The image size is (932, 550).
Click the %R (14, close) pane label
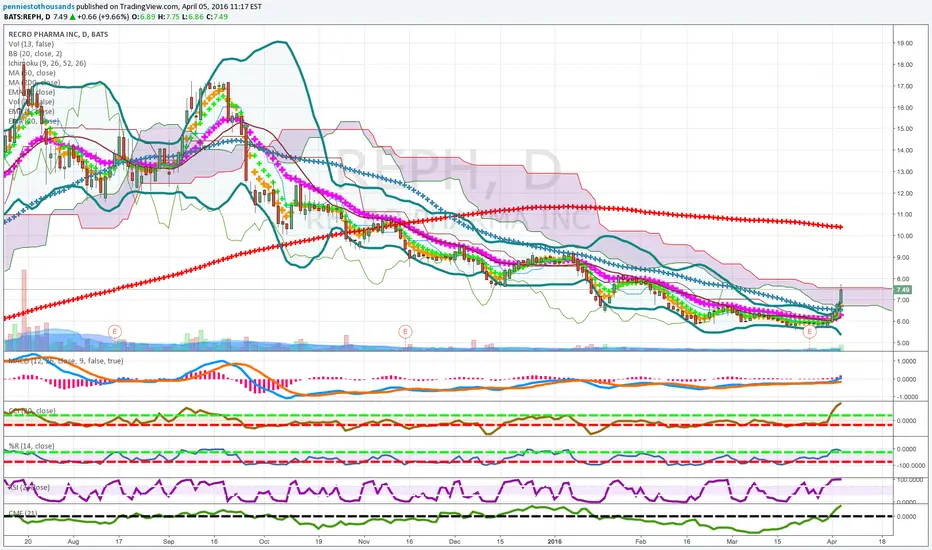(31, 446)
